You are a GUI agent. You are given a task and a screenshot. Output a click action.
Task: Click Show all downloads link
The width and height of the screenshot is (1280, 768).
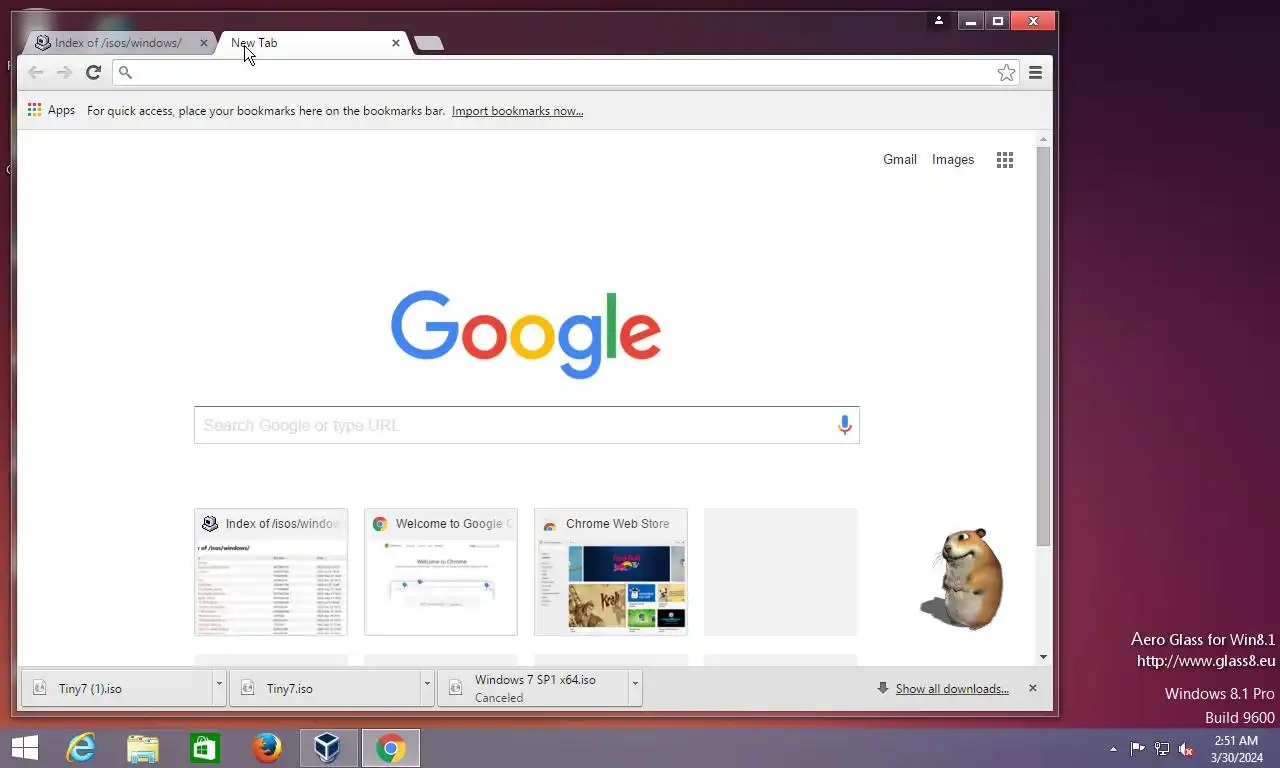[952, 689]
